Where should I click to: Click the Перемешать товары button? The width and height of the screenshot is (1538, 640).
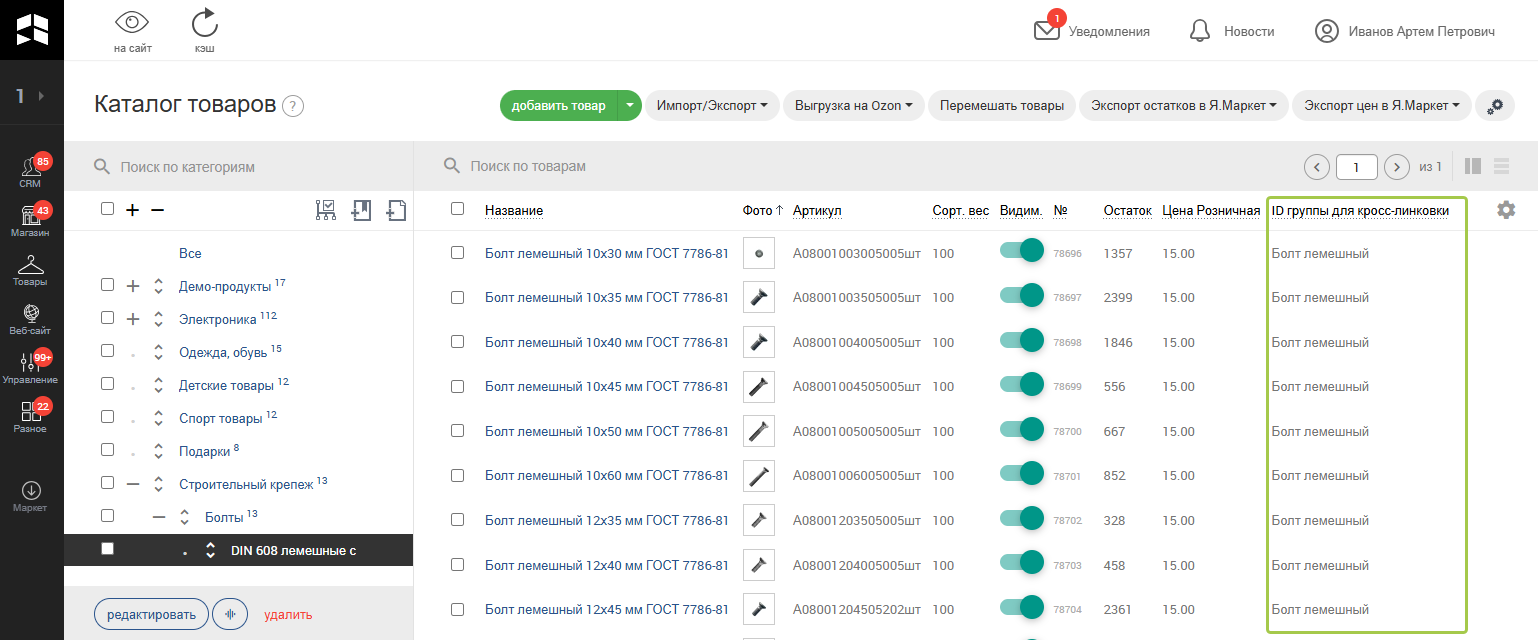(x=1002, y=106)
